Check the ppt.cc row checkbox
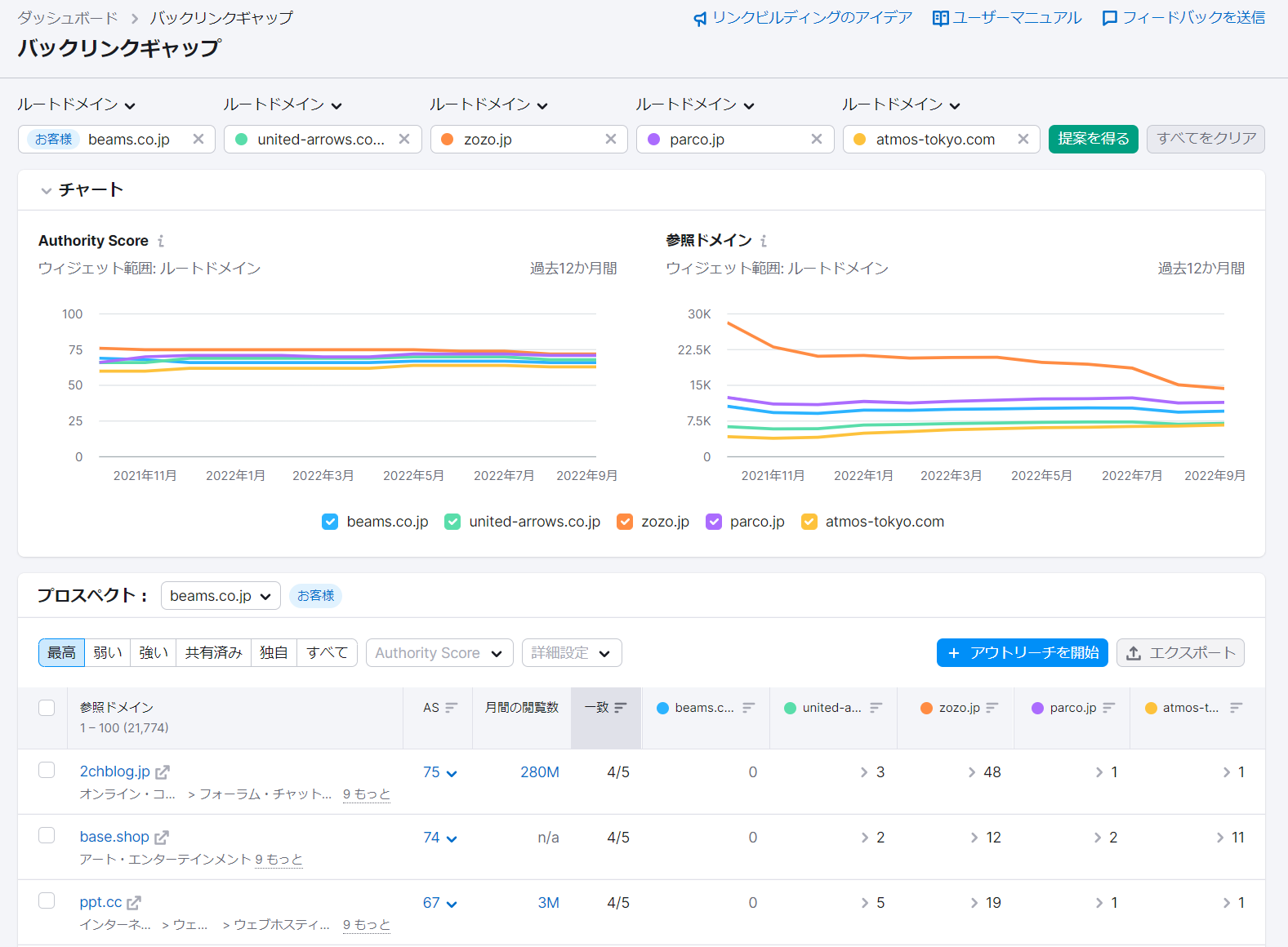The image size is (1288, 947). [x=47, y=900]
